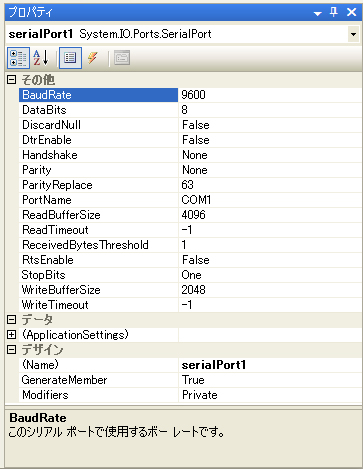Toggle auto-hide pin in title bar
363x469 pixels.
[333, 12]
